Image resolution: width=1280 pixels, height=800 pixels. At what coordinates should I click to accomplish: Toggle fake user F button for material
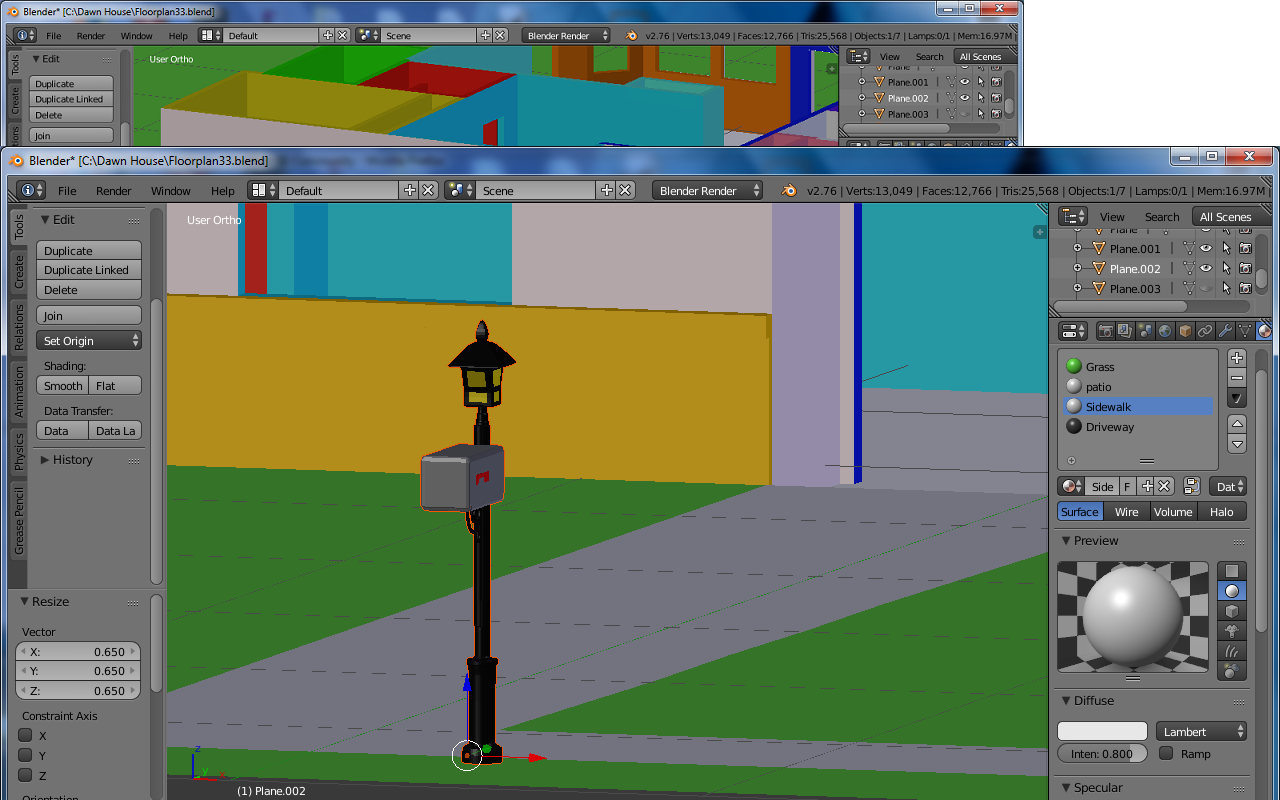[x=1127, y=486]
